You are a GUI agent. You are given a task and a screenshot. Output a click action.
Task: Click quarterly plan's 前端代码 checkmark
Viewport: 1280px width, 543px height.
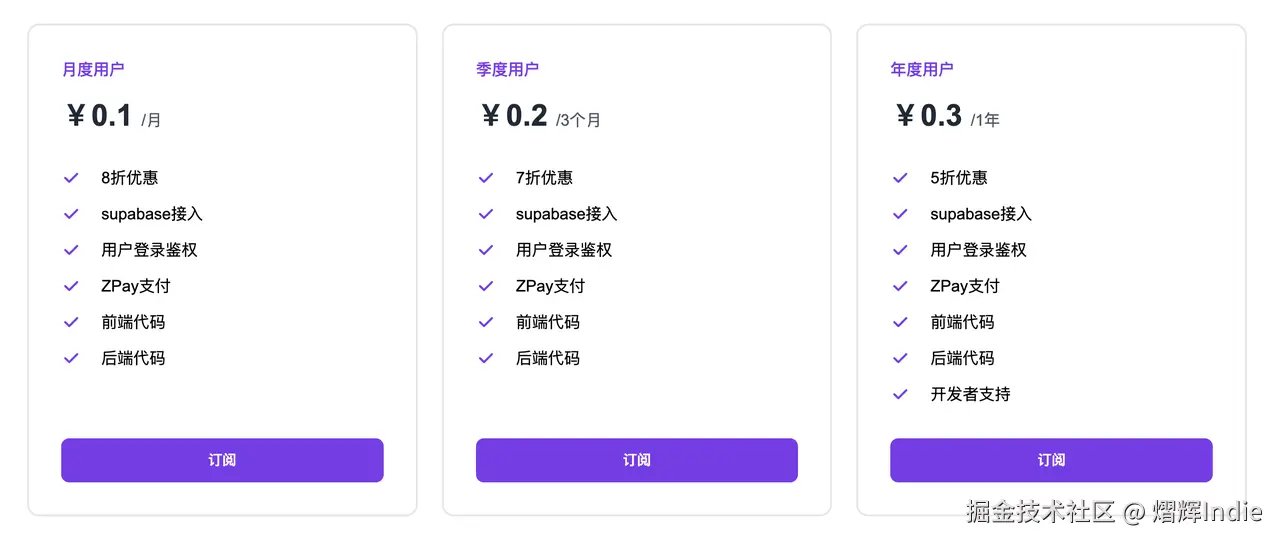486,322
